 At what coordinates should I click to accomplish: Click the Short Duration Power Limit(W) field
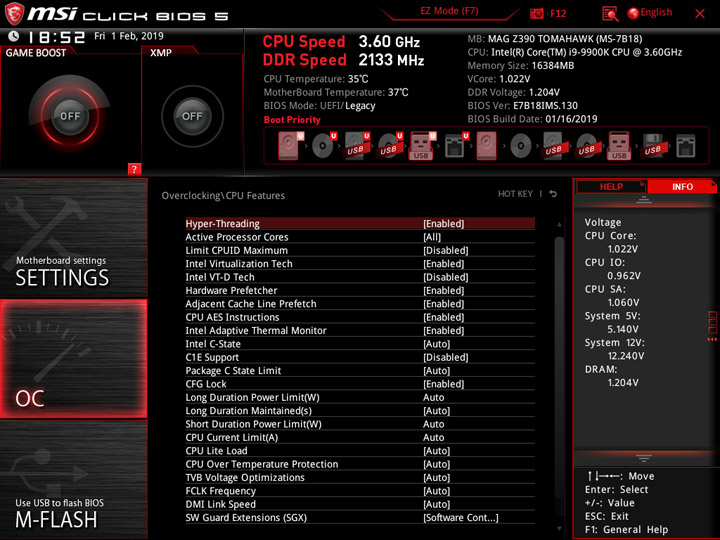coord(360,424)
